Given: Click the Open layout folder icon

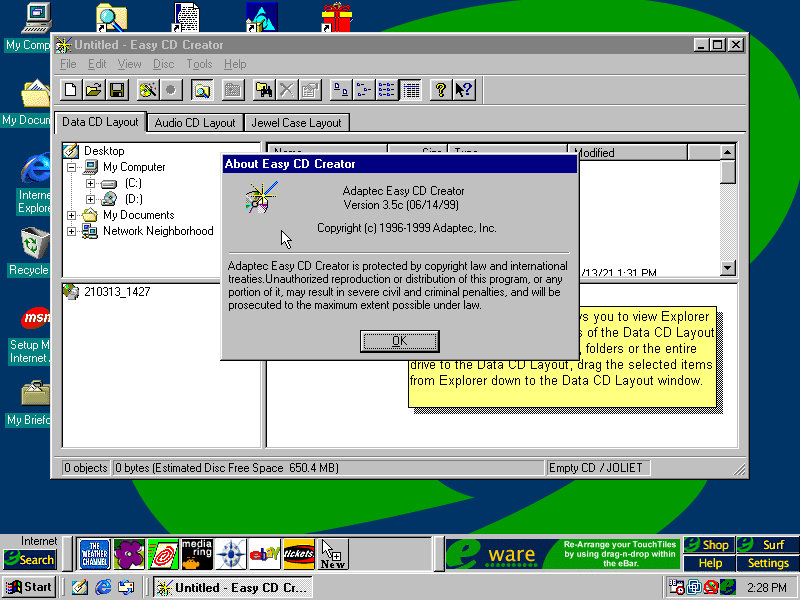Looking at the screenshot, I should pyautogui.click(x=93, y=90).
